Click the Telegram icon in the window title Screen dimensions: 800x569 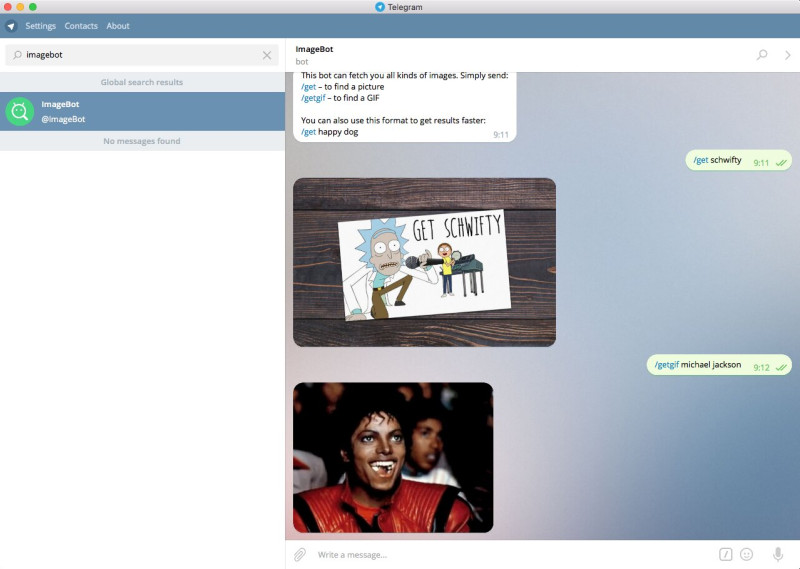pyautogui.click(x=380, y=7)
